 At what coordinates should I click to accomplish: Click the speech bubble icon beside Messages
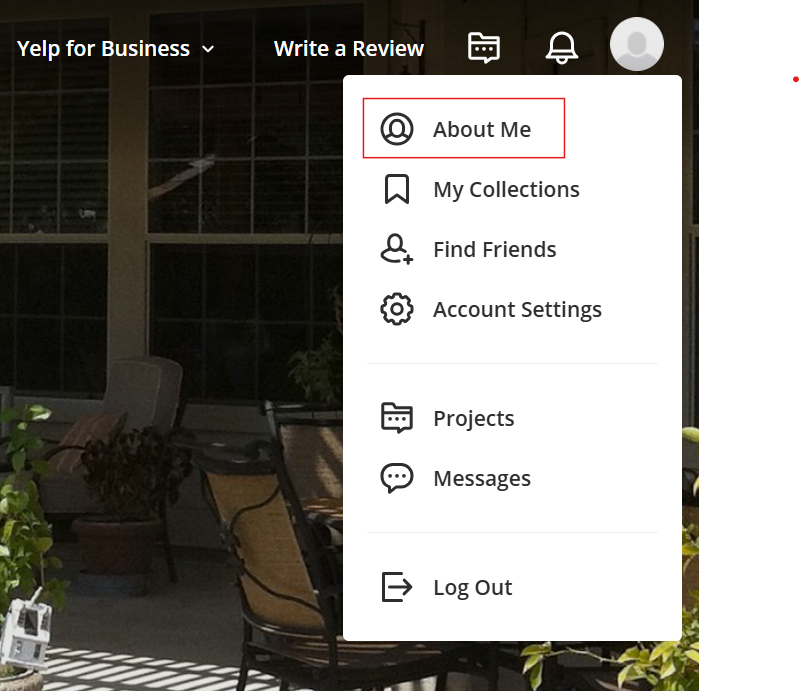pyautogui.click(x=397, y=478)
